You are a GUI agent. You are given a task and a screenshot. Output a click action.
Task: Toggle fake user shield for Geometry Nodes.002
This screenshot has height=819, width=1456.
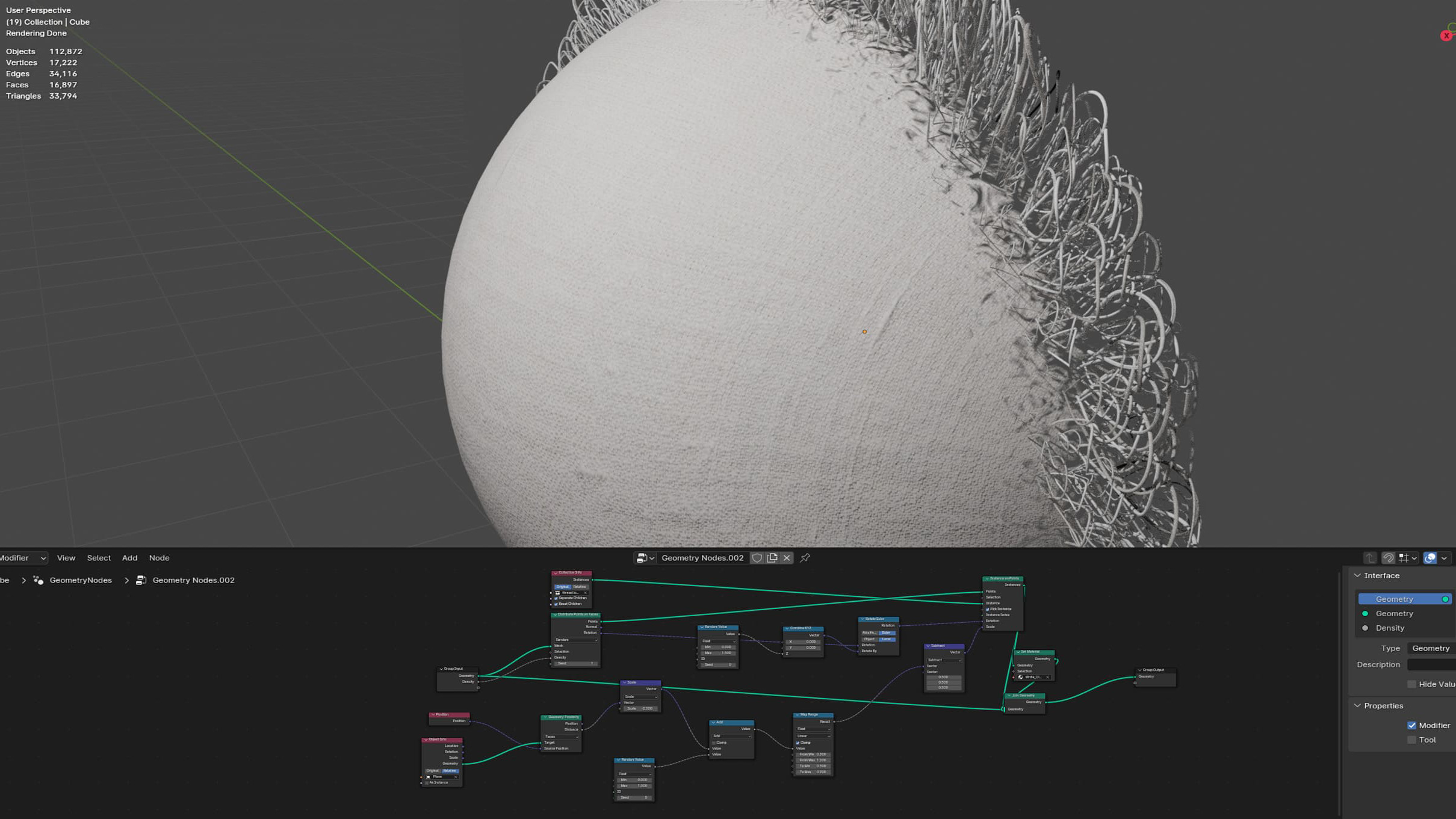tap(757, 558)
